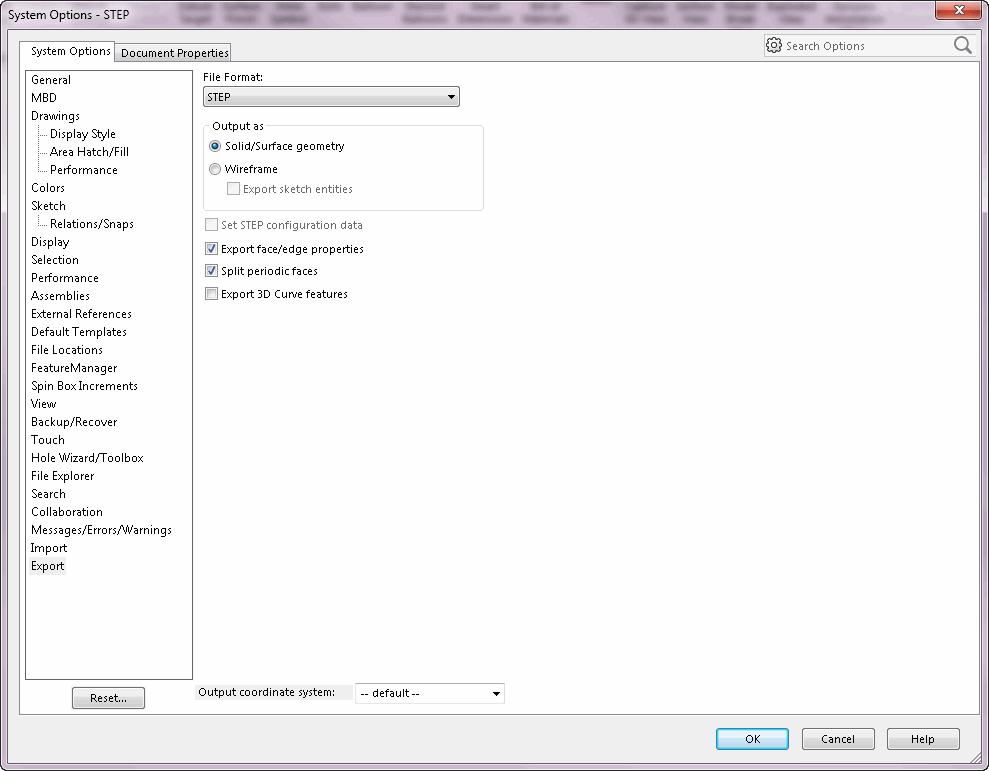
Task: Open External References options
Action: pyautogui.click(x=81, y=314)
